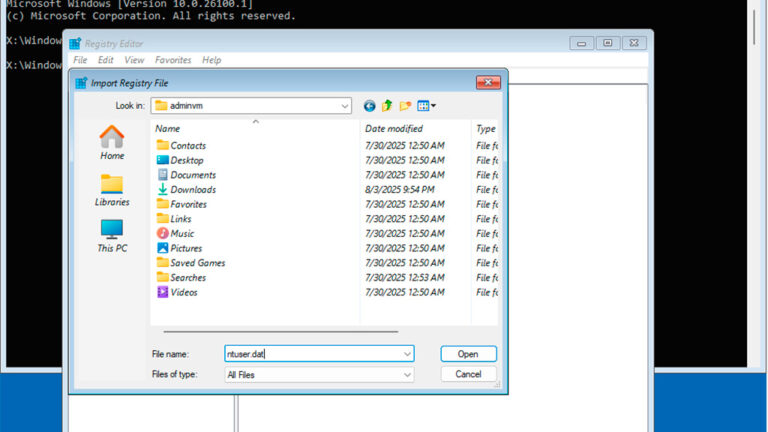
Task: Close the Import Registry File dialog
Action: [x=488, y=82]
